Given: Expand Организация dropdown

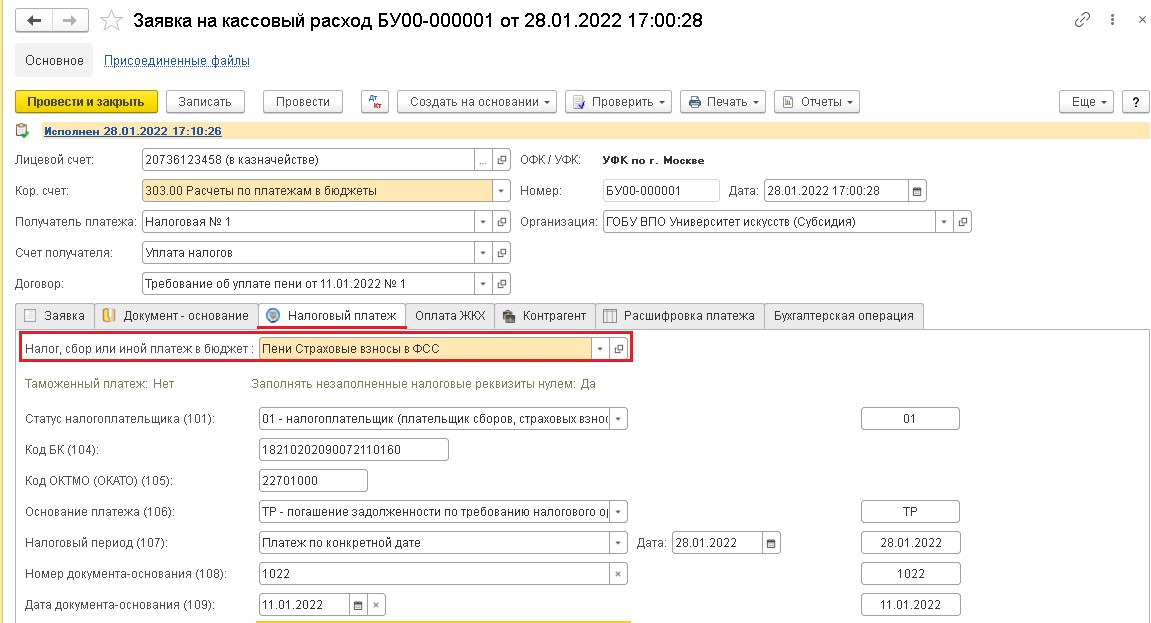Looking at the screenshot, I should [944, 222].
